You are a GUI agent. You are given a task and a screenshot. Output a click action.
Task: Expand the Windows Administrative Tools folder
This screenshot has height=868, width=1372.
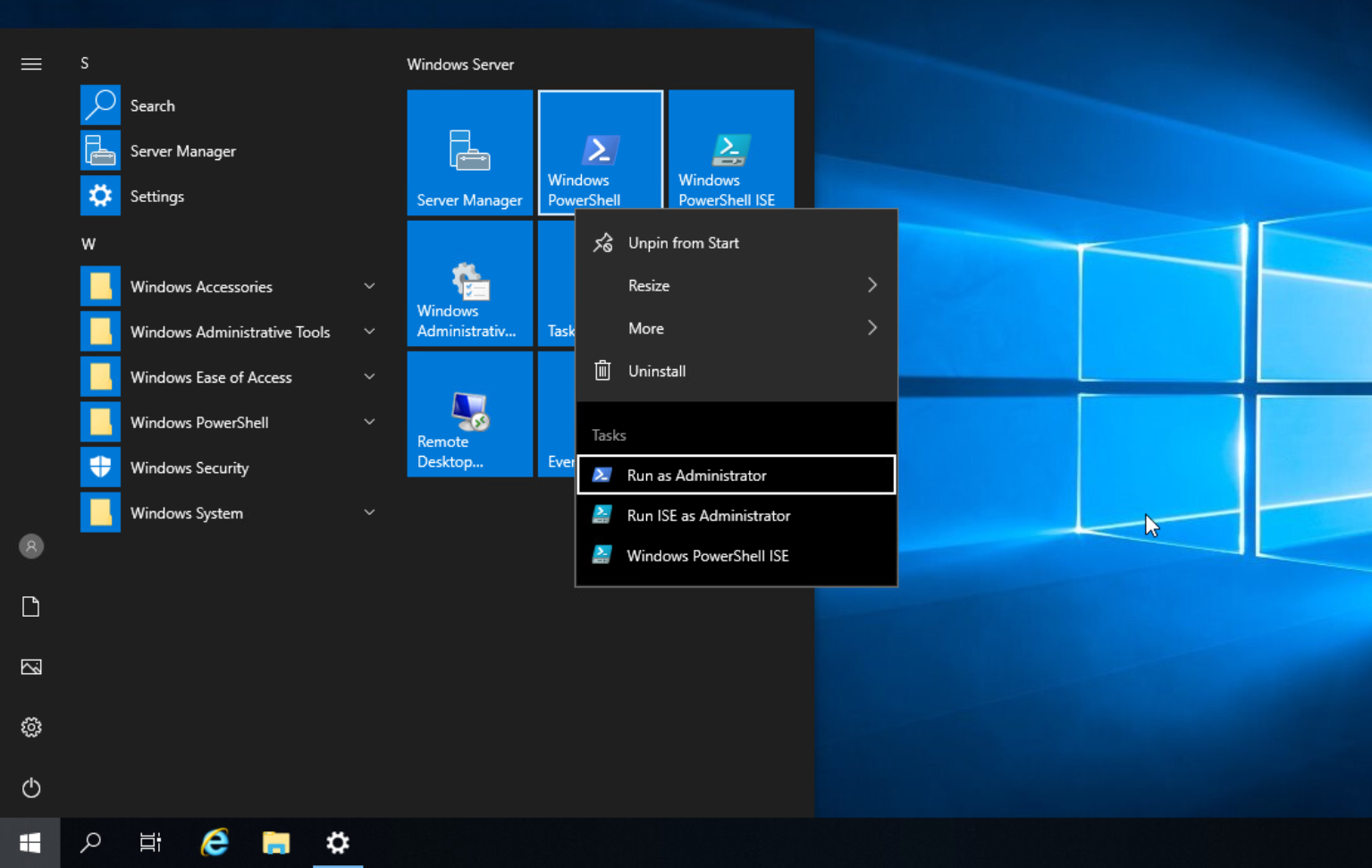tap(231, 332)
